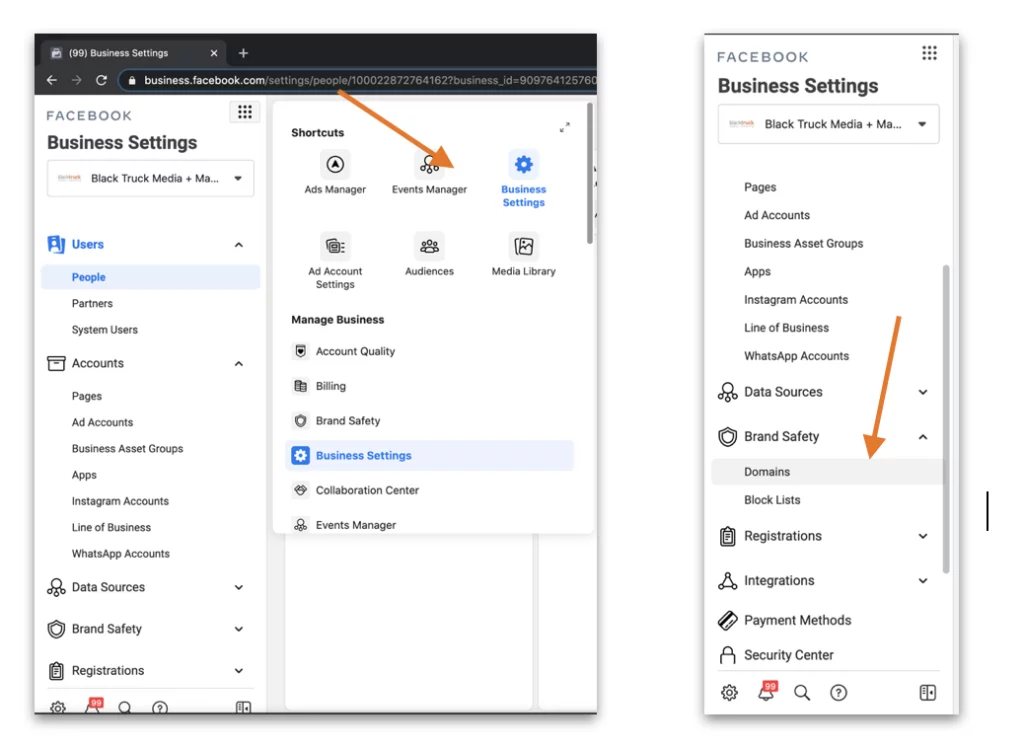1024x748 pixels.
Task: Open Domains under Brand Safety
Action: click(827, 472)
